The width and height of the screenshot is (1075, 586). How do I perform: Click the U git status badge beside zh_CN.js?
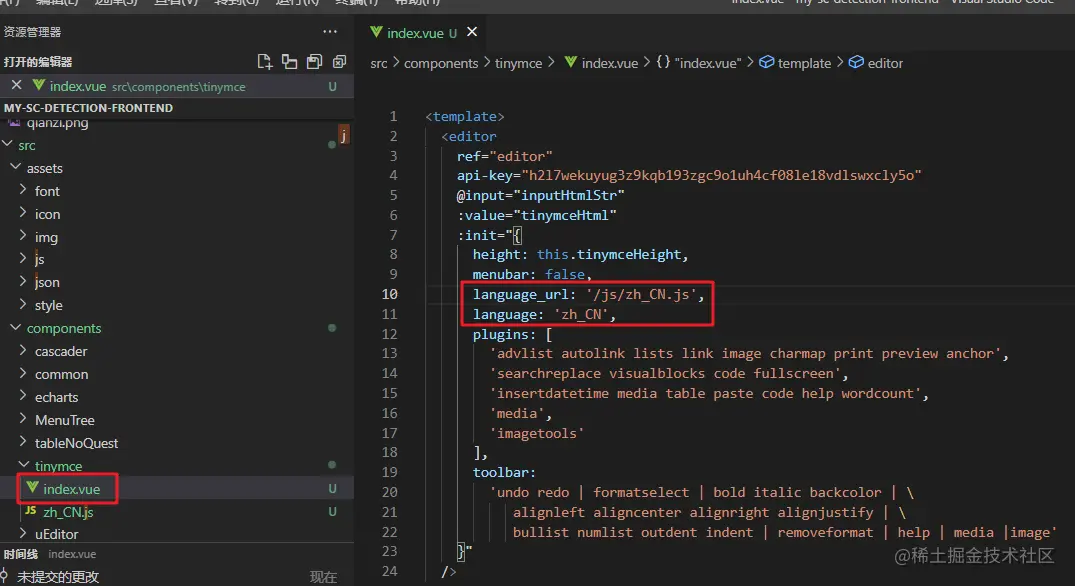pos(332,511)
